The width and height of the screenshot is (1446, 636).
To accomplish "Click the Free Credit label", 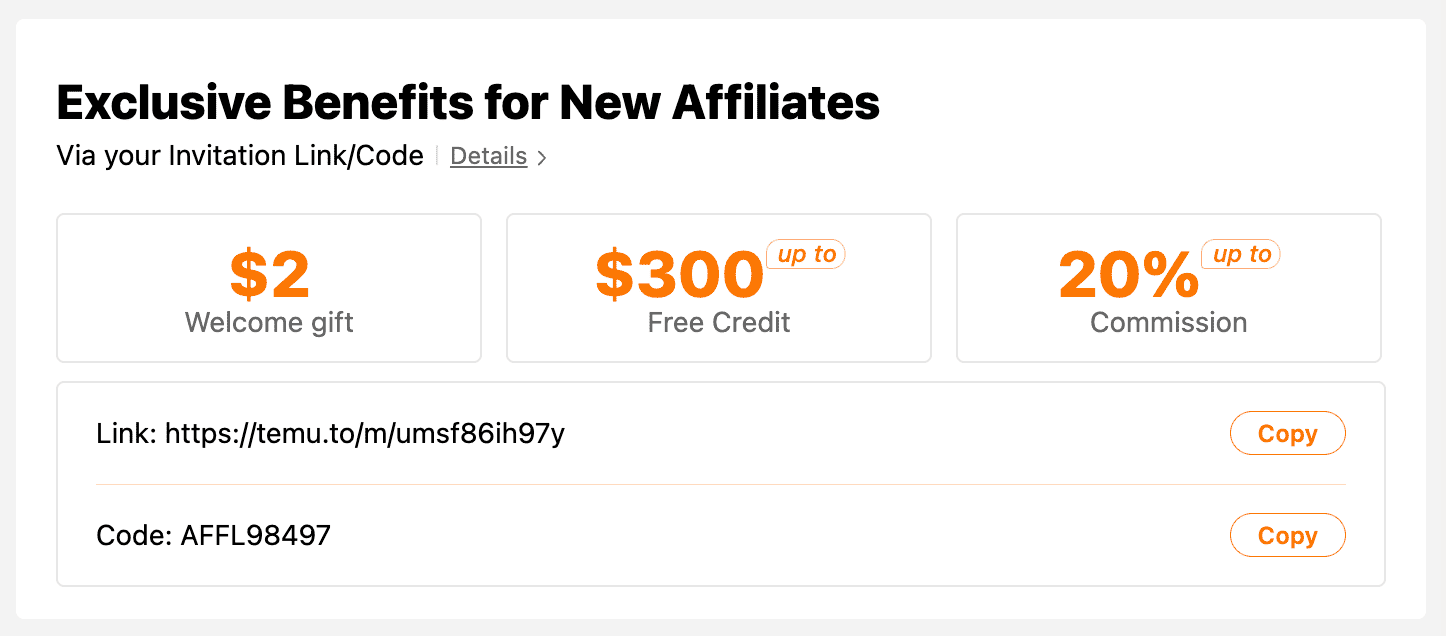I will click(718, 322).
